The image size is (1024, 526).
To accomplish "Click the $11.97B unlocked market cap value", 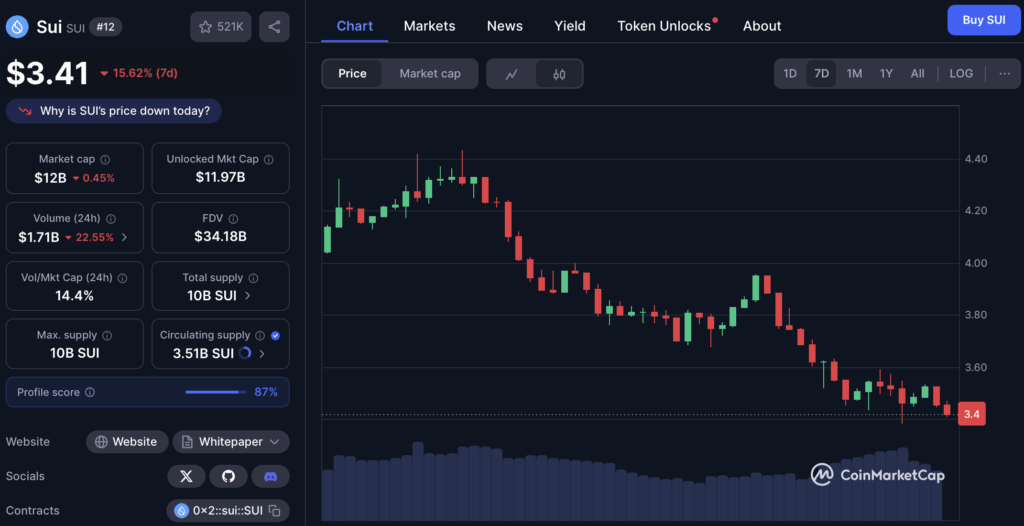I will (220, 177).
